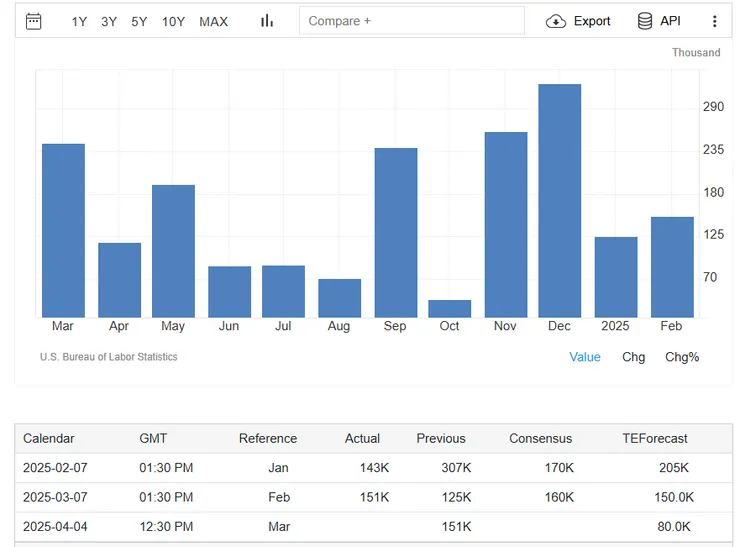Click the TEForecast column header
The image size is (740, 547).
(x=654, y=438)
